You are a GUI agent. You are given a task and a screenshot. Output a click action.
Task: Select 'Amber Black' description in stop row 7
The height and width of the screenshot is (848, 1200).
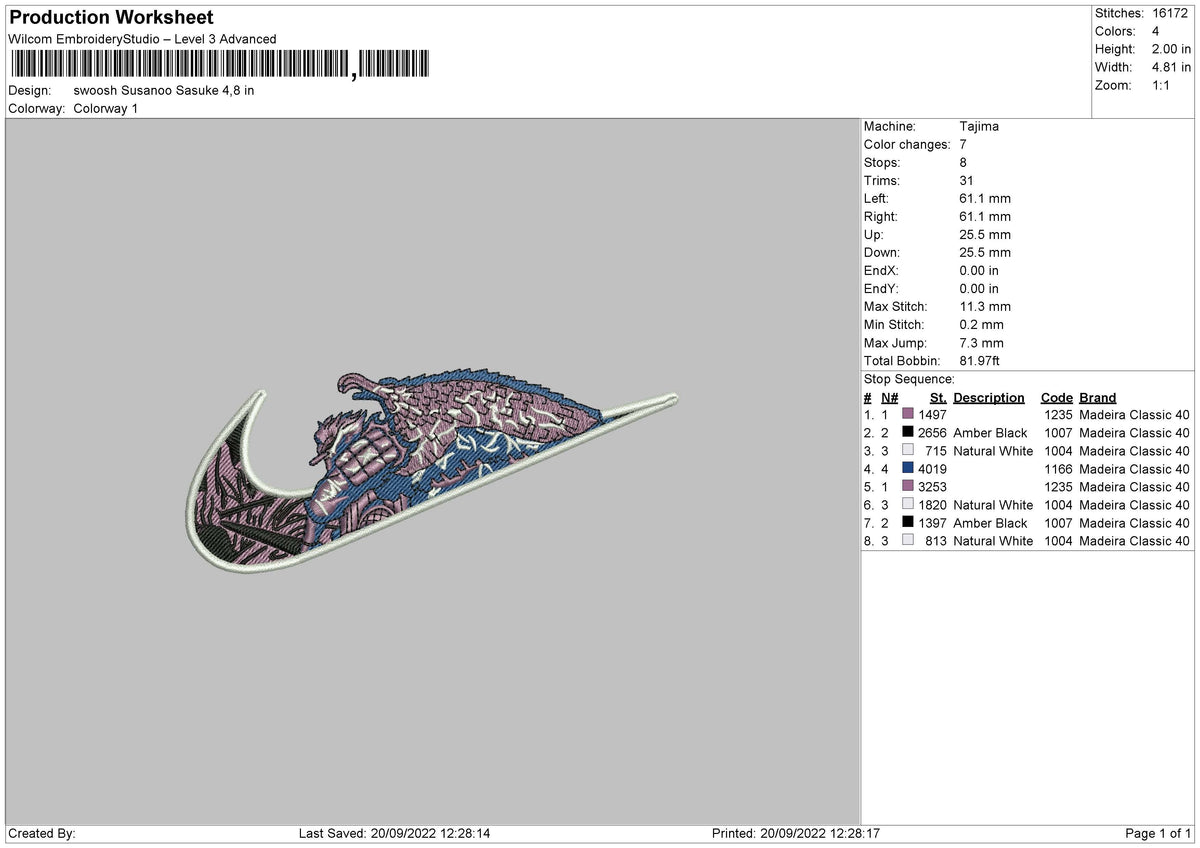tap(990, 523)
